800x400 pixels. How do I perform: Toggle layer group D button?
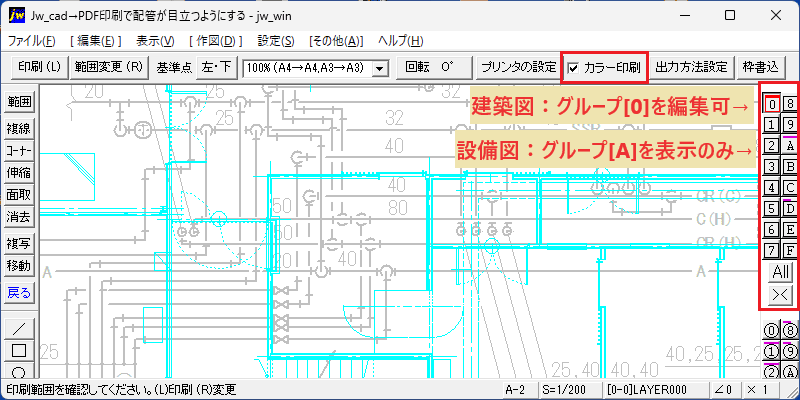click(x=790, y=208)
